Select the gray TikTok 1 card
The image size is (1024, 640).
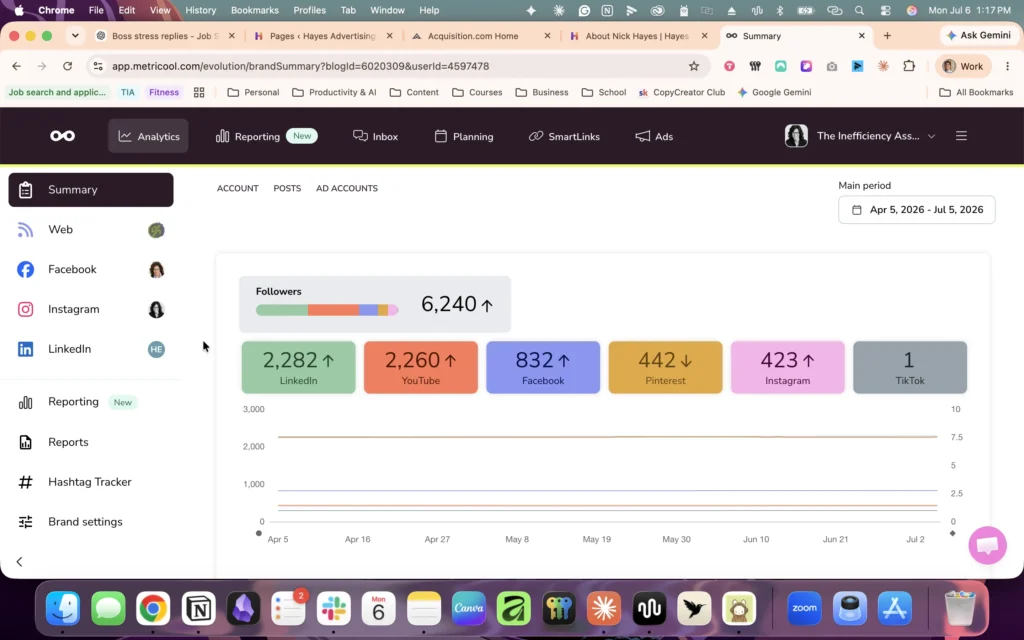tap(910, 367)
